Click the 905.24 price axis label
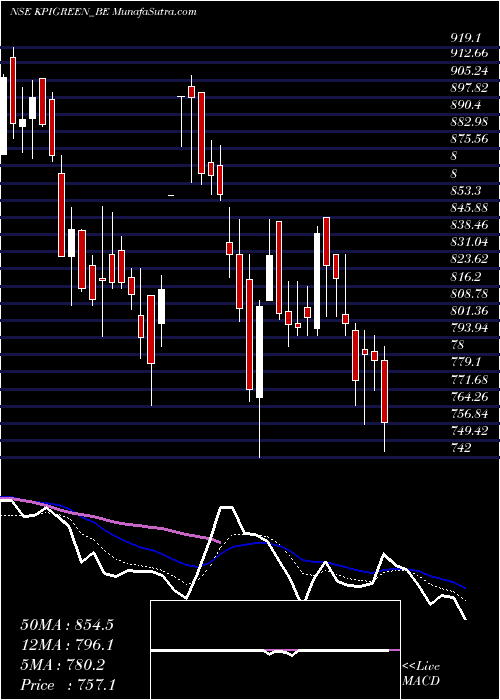 coord(469,71)
